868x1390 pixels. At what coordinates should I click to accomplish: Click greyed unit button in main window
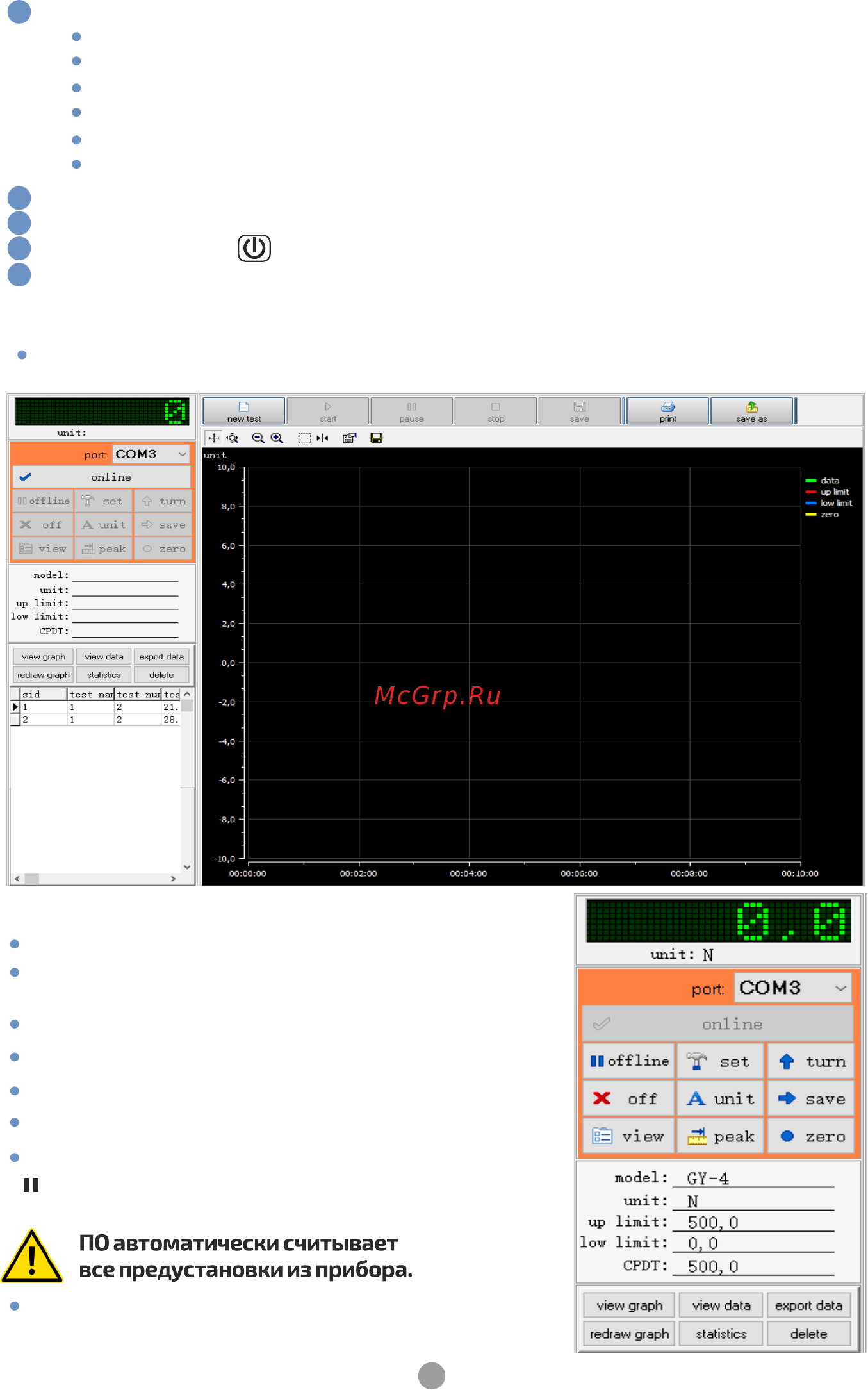[104, 525]
